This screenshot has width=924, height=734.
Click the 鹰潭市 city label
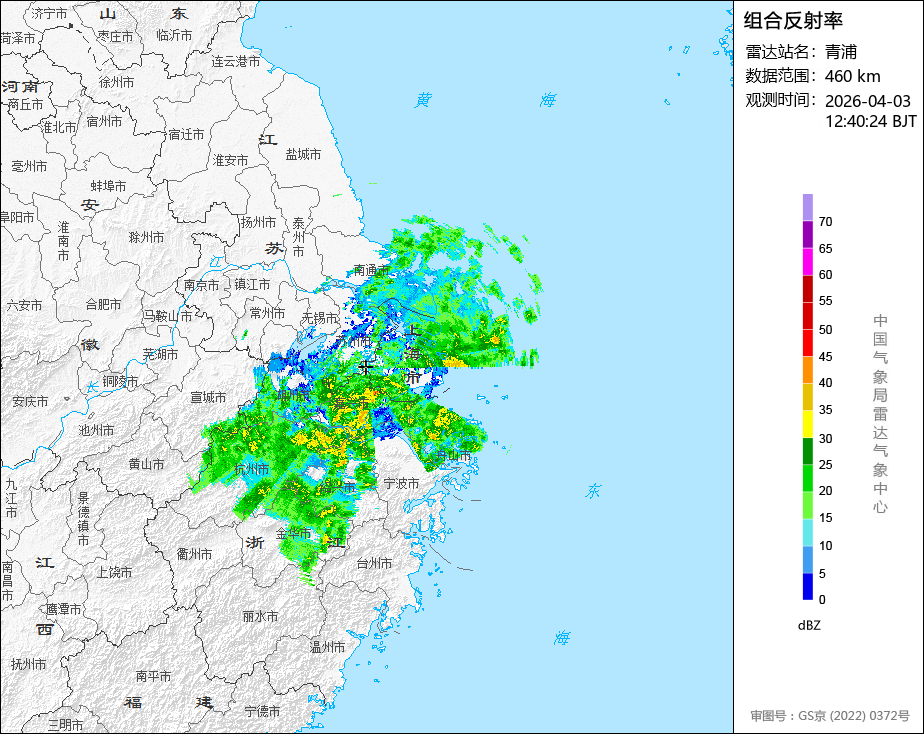tap(64, 609)
